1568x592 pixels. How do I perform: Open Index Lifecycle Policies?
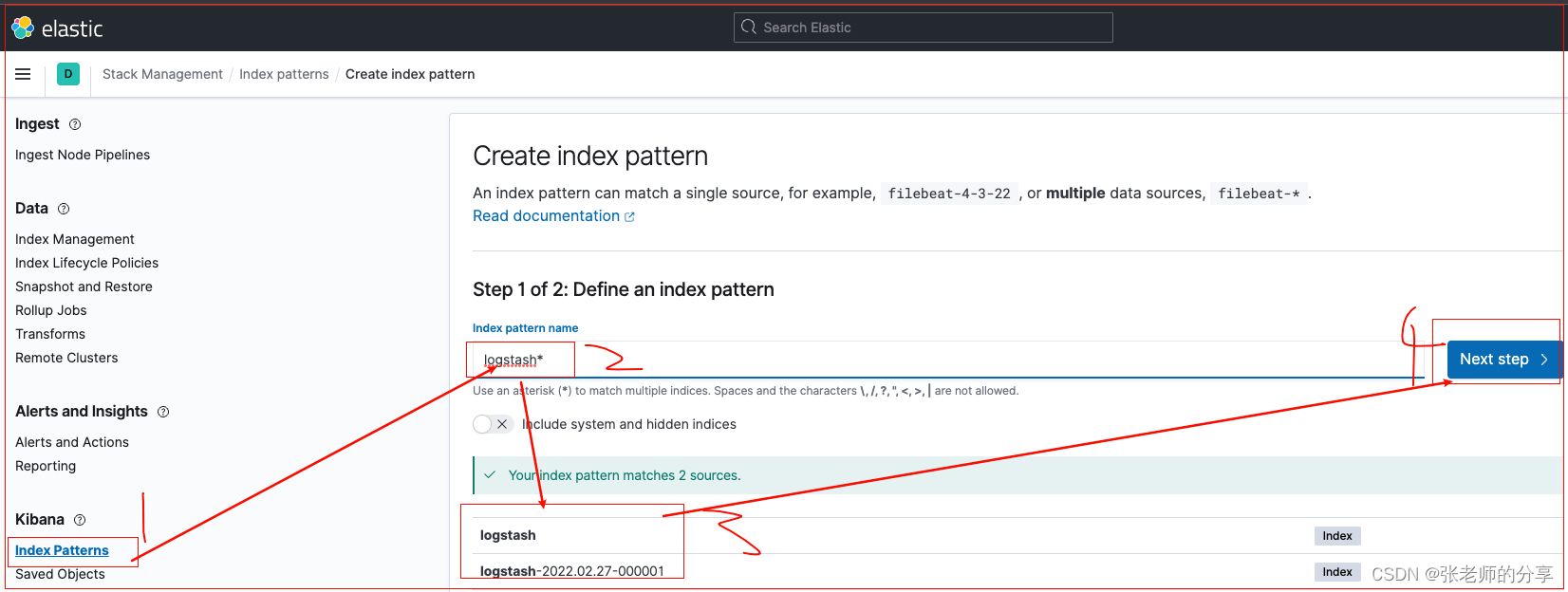[86, 263]
